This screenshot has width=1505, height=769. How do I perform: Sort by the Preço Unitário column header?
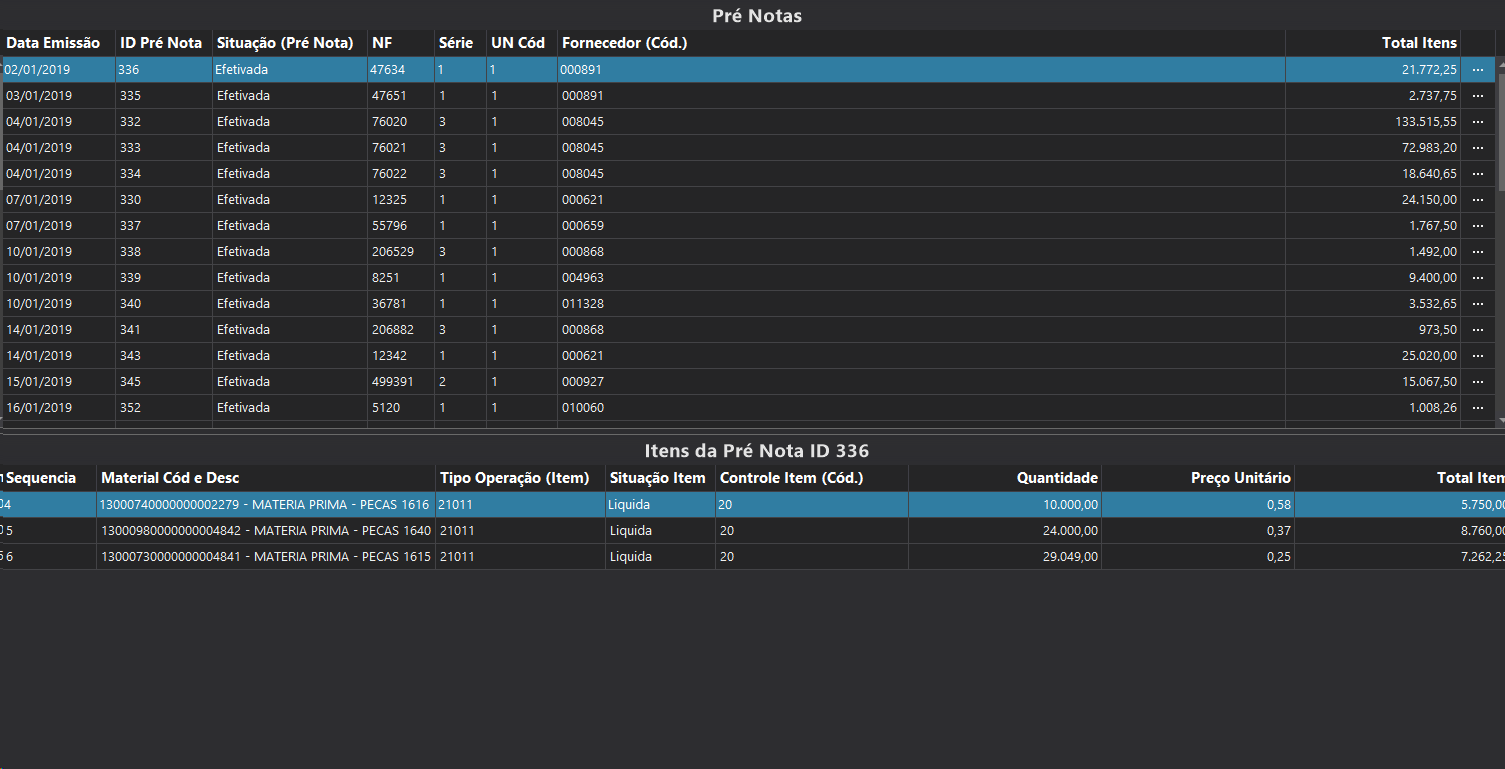click(1198, 478)
